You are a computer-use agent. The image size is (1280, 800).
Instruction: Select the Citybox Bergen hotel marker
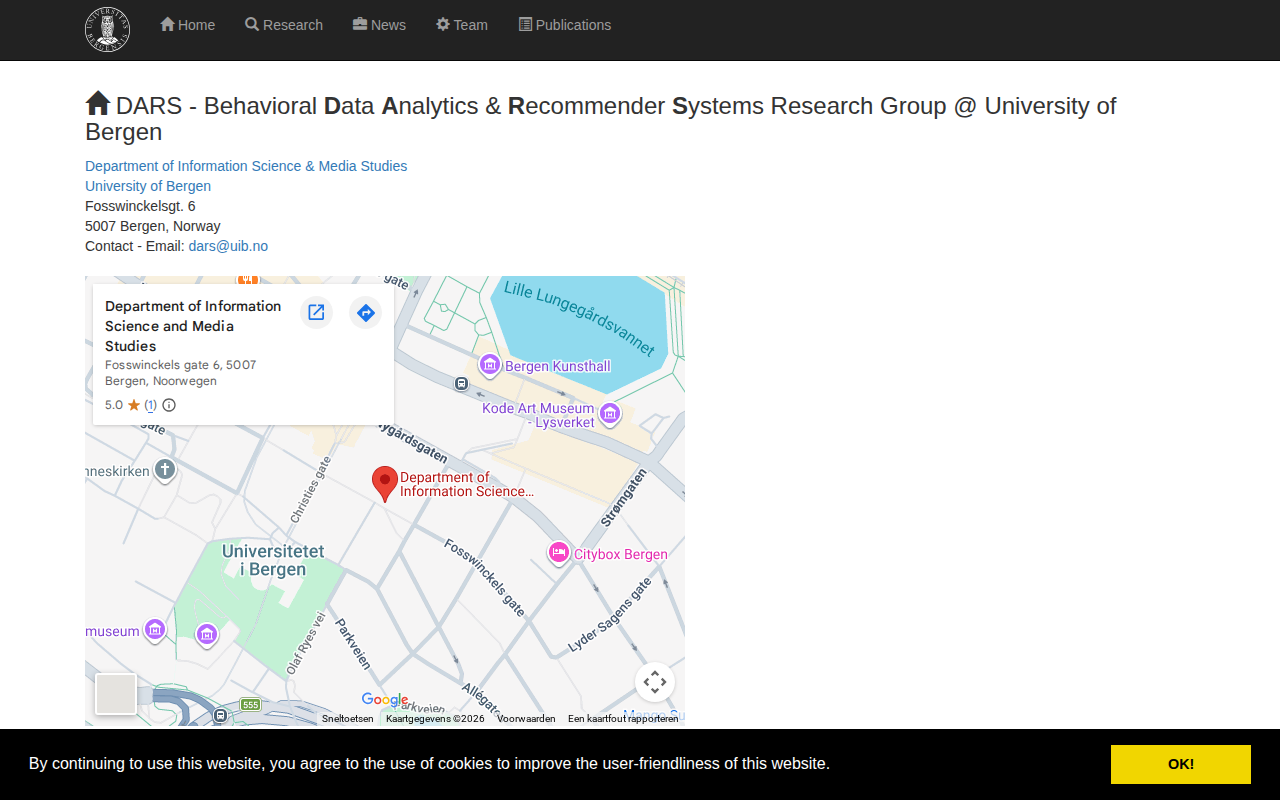(559, 553)
